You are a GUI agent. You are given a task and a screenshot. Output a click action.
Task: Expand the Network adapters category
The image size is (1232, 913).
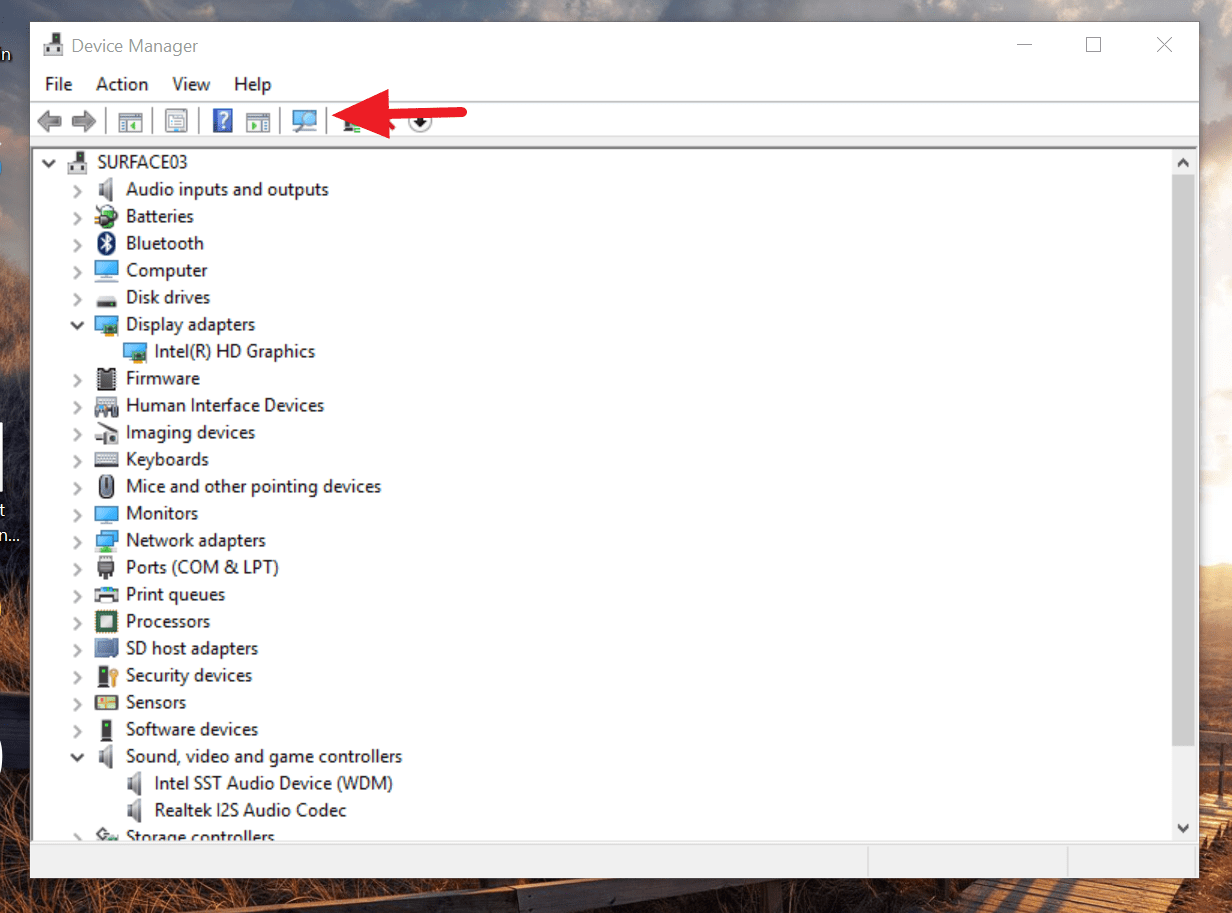pos(77,540)
